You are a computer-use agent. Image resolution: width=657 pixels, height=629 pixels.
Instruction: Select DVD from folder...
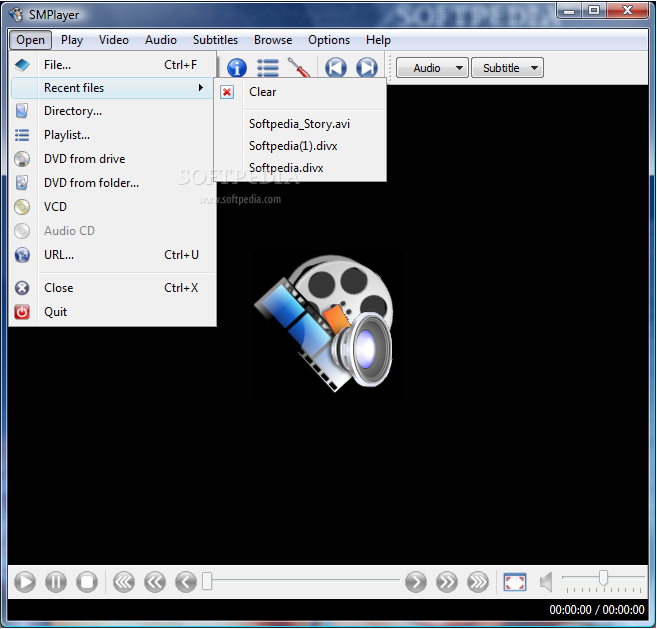pyautogui.click(x=112, y=183)
